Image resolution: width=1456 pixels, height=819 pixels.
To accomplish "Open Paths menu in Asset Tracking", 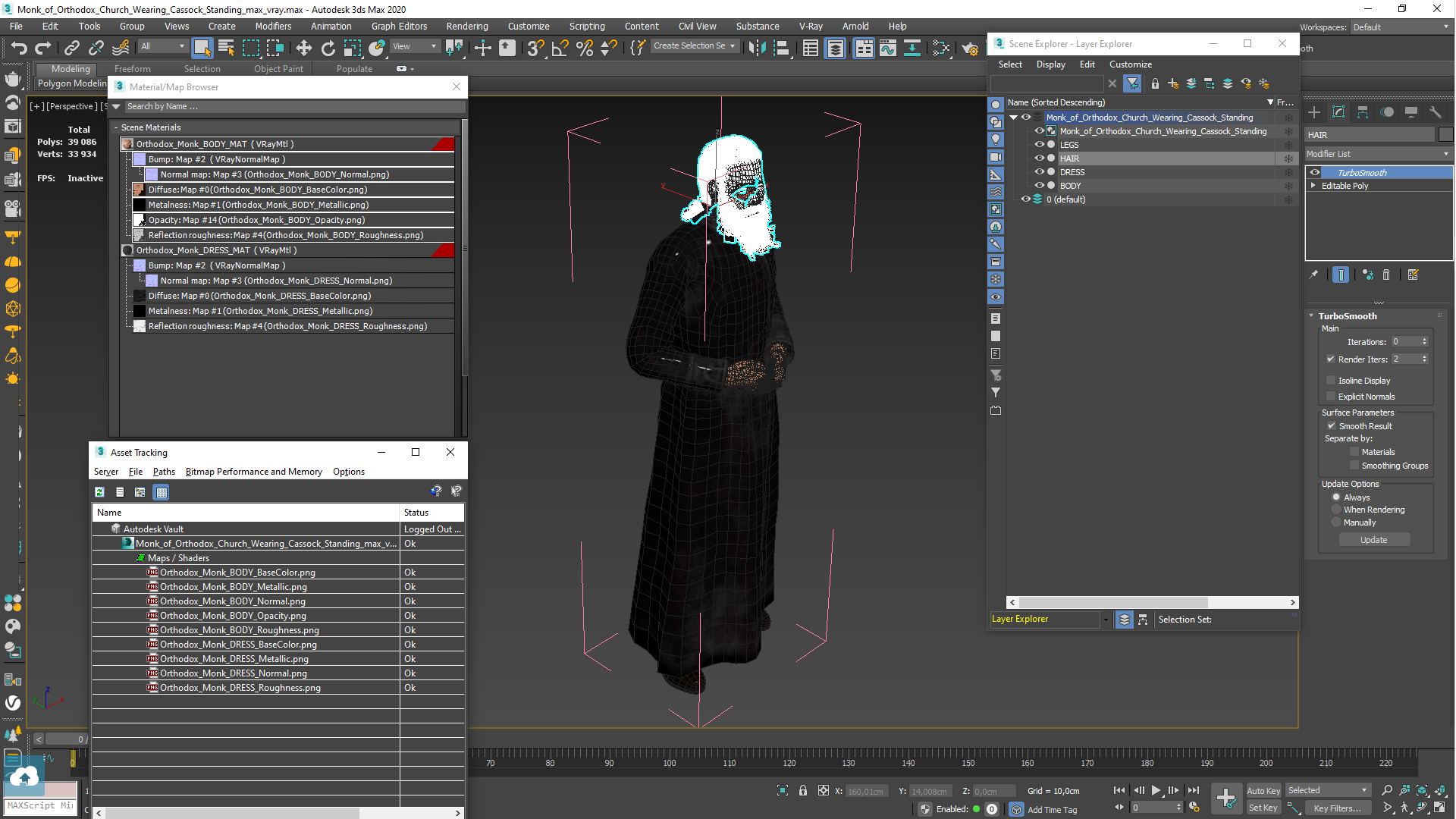I will [164, 472].
